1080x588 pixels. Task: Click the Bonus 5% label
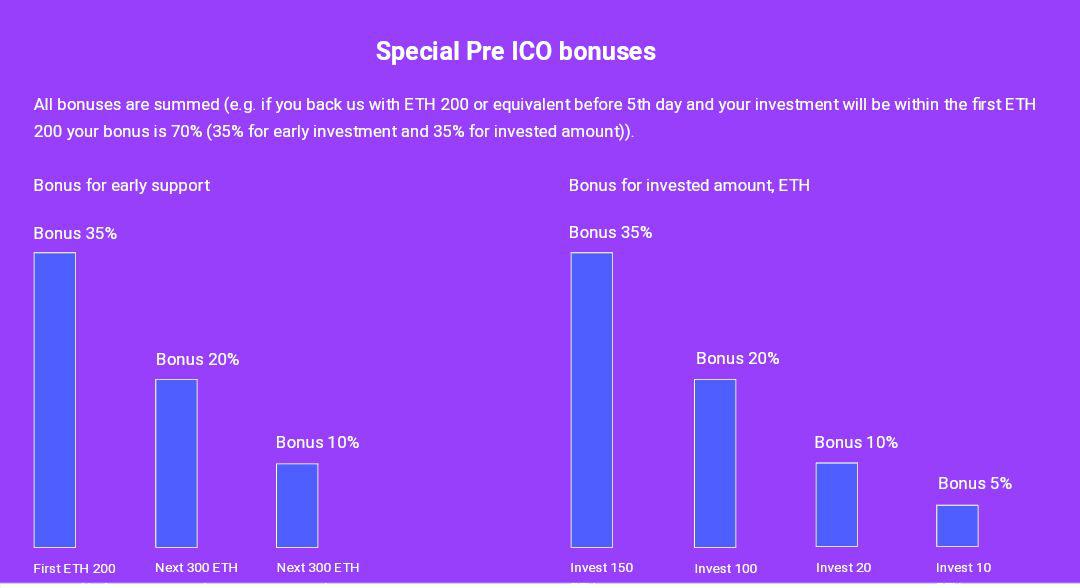tap(975, 483)
